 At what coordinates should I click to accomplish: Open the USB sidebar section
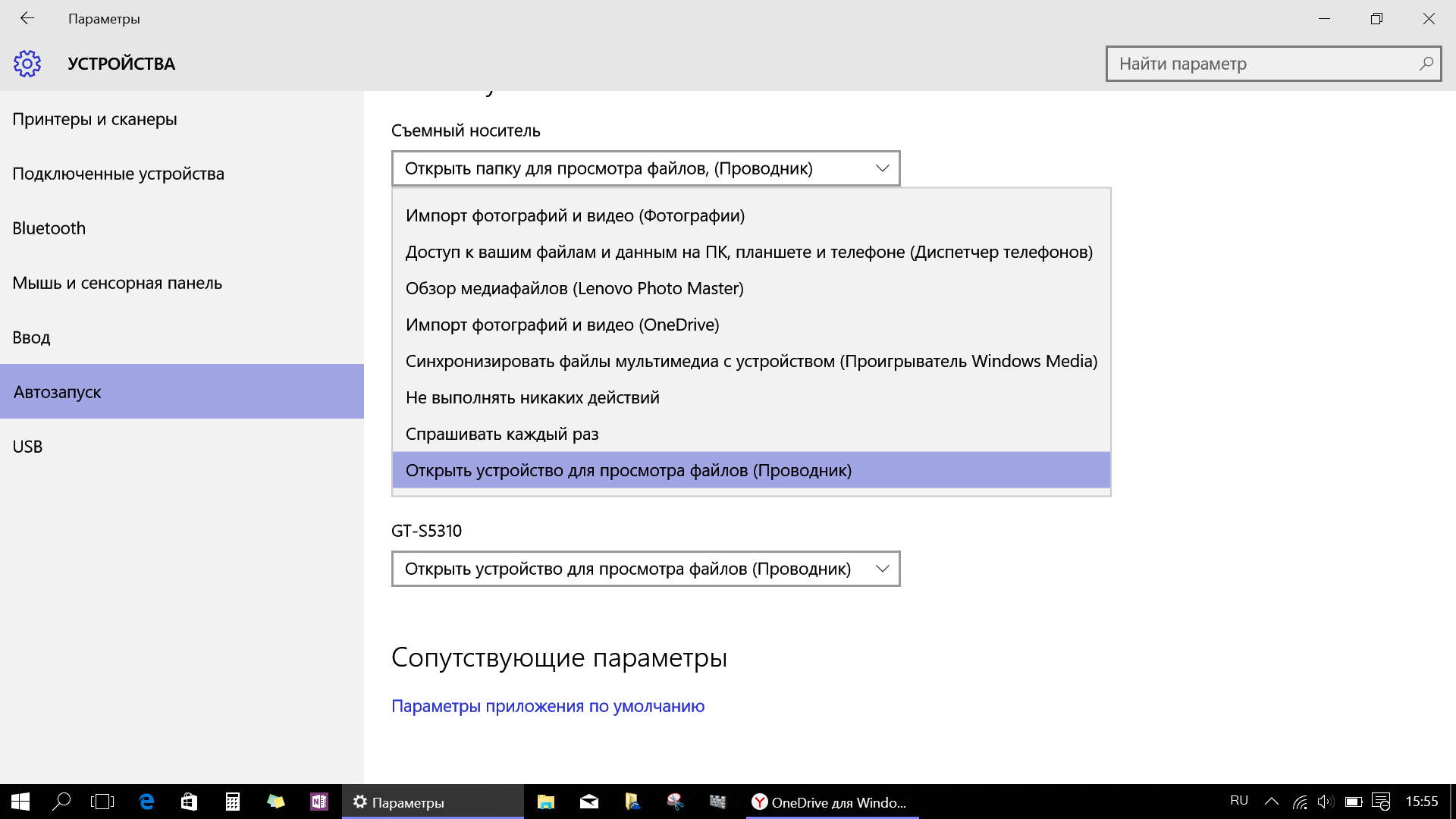[182, 447]
